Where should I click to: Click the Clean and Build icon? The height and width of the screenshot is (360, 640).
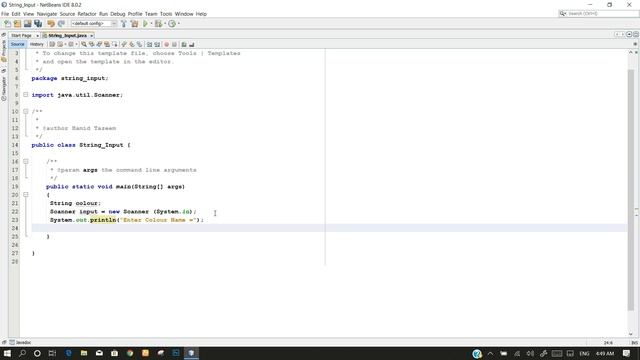[134, 24]
